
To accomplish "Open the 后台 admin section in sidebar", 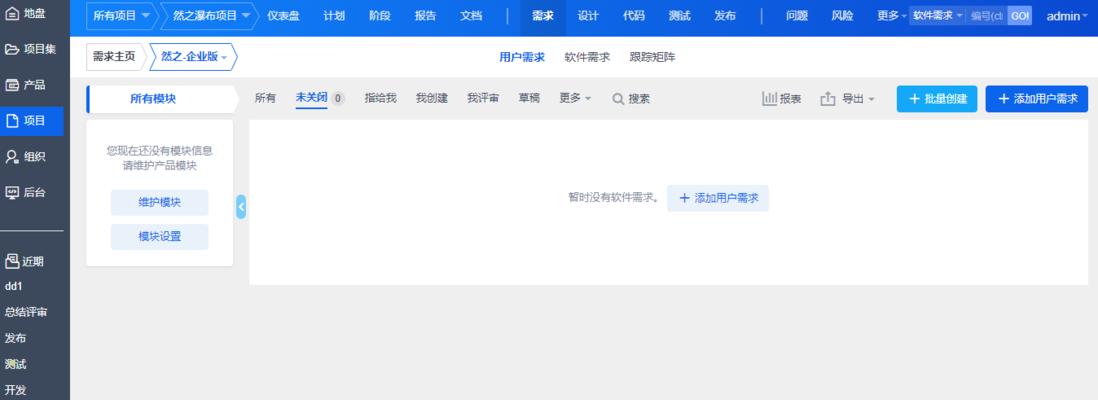I will click(26, 193).
